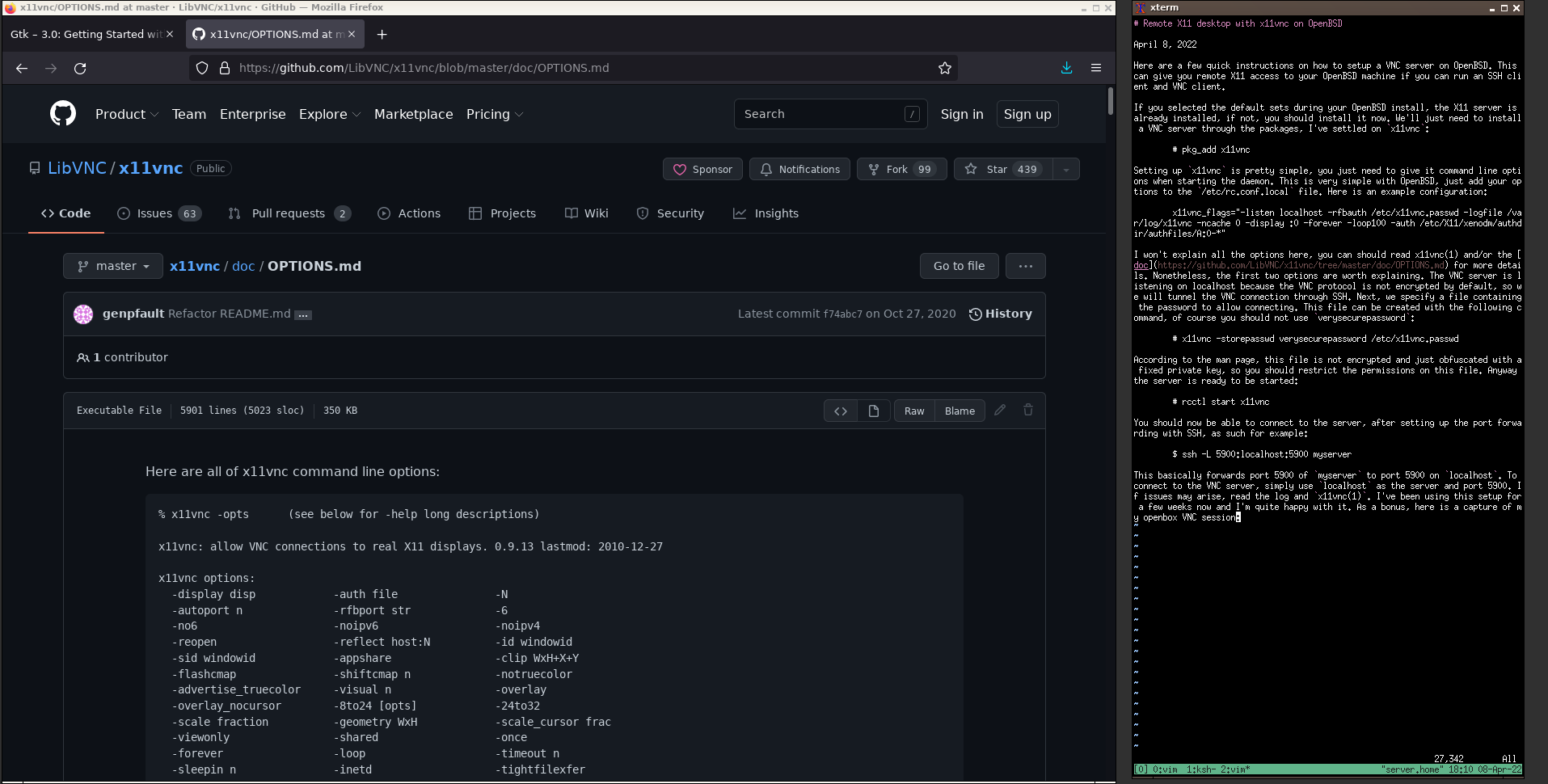The height and width of the screenshot is (784, 1548).
Task: Open the Actions tab
Action: [409, 213]
